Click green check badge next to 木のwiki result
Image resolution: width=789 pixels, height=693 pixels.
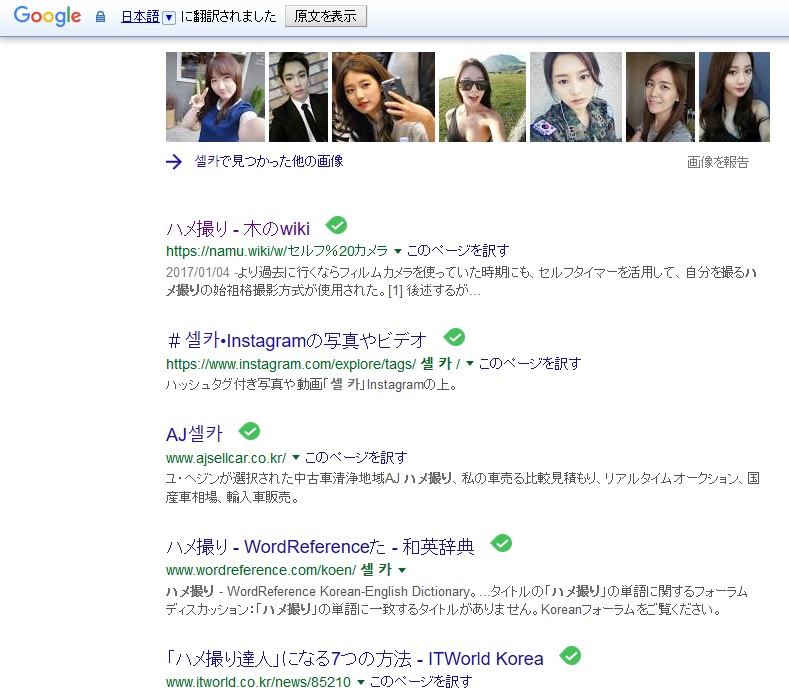pyautogui.click(x=336, y=224)
